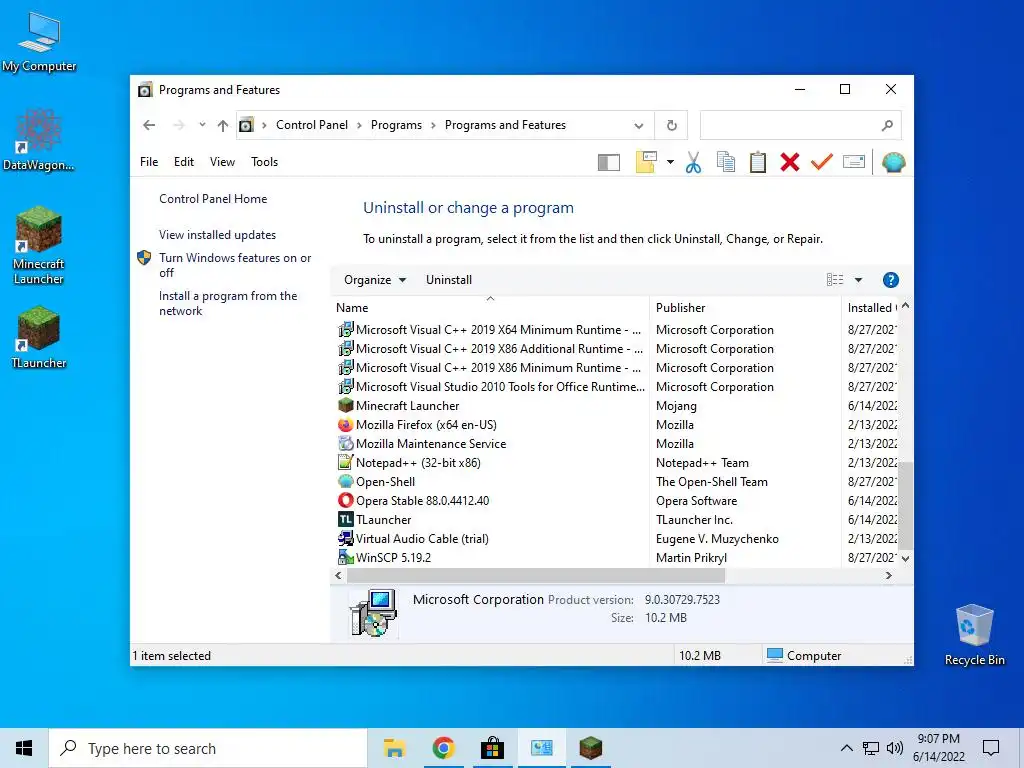Select Mozilla Maintenance Service entry
This screenshot has height=768, width=1024.
tap(617, 444)
